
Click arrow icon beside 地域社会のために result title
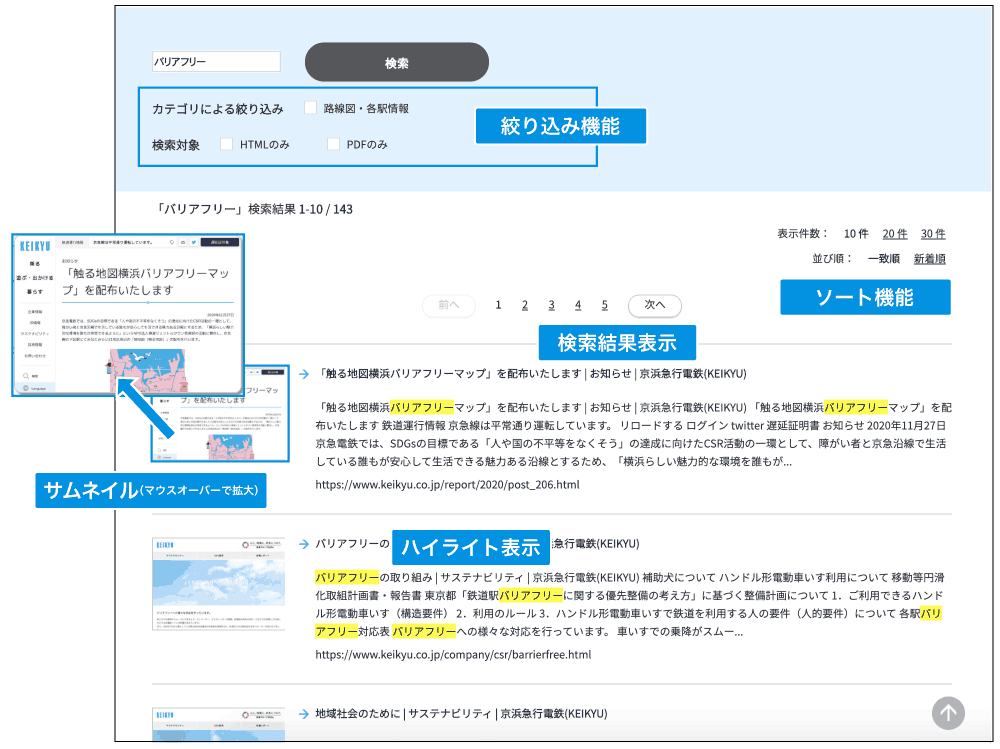pyautogui.click(x=304, y=714)
